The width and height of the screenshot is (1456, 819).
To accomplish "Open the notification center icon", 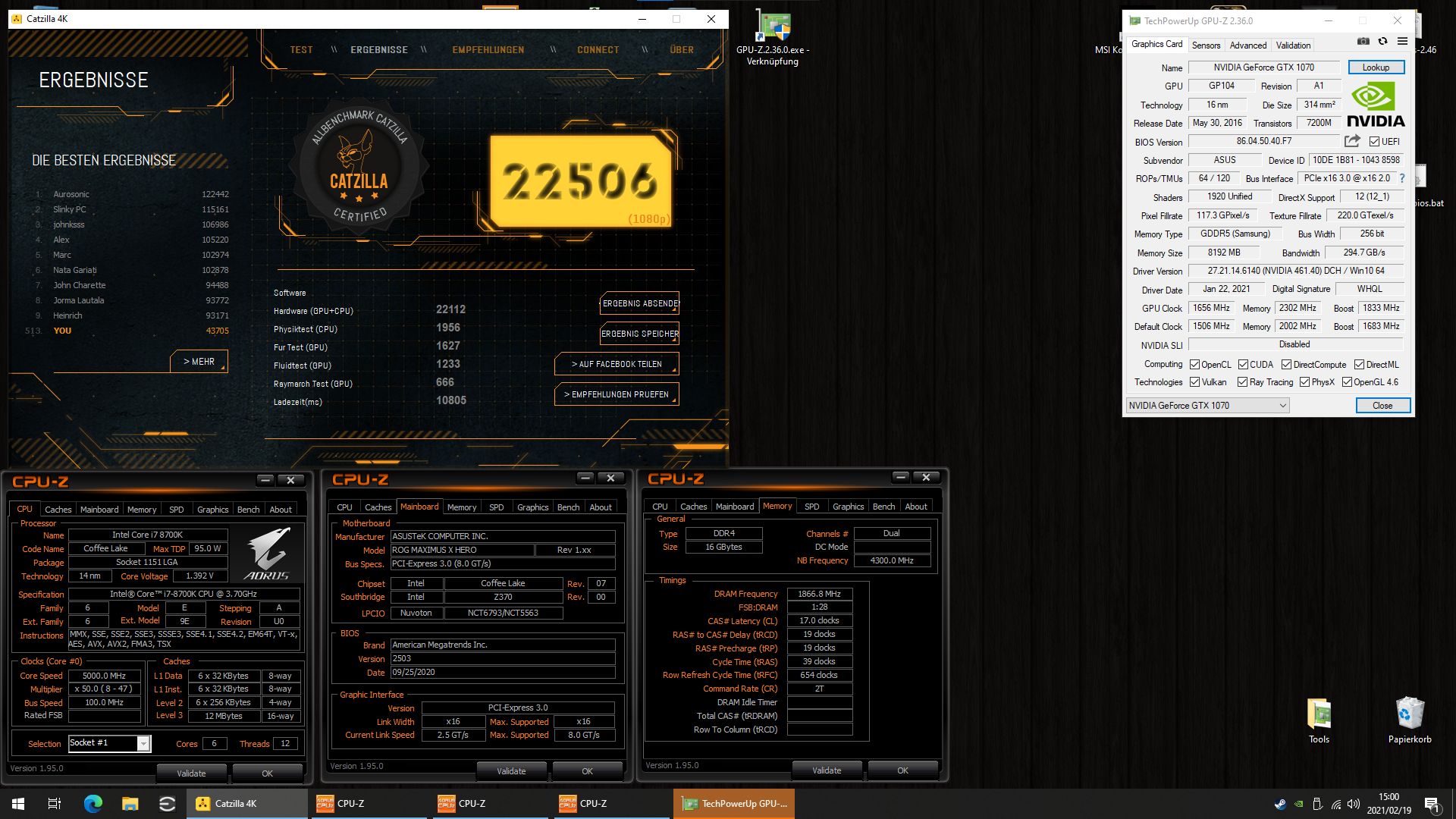I will pyautogui.click(x=1432, y=804).
